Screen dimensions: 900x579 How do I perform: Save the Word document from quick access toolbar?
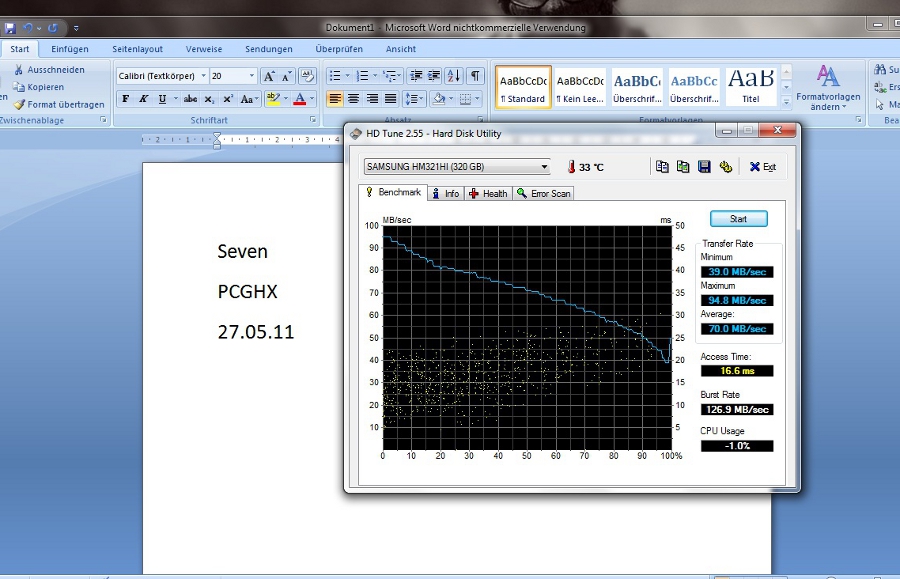(x=10, y=28)
